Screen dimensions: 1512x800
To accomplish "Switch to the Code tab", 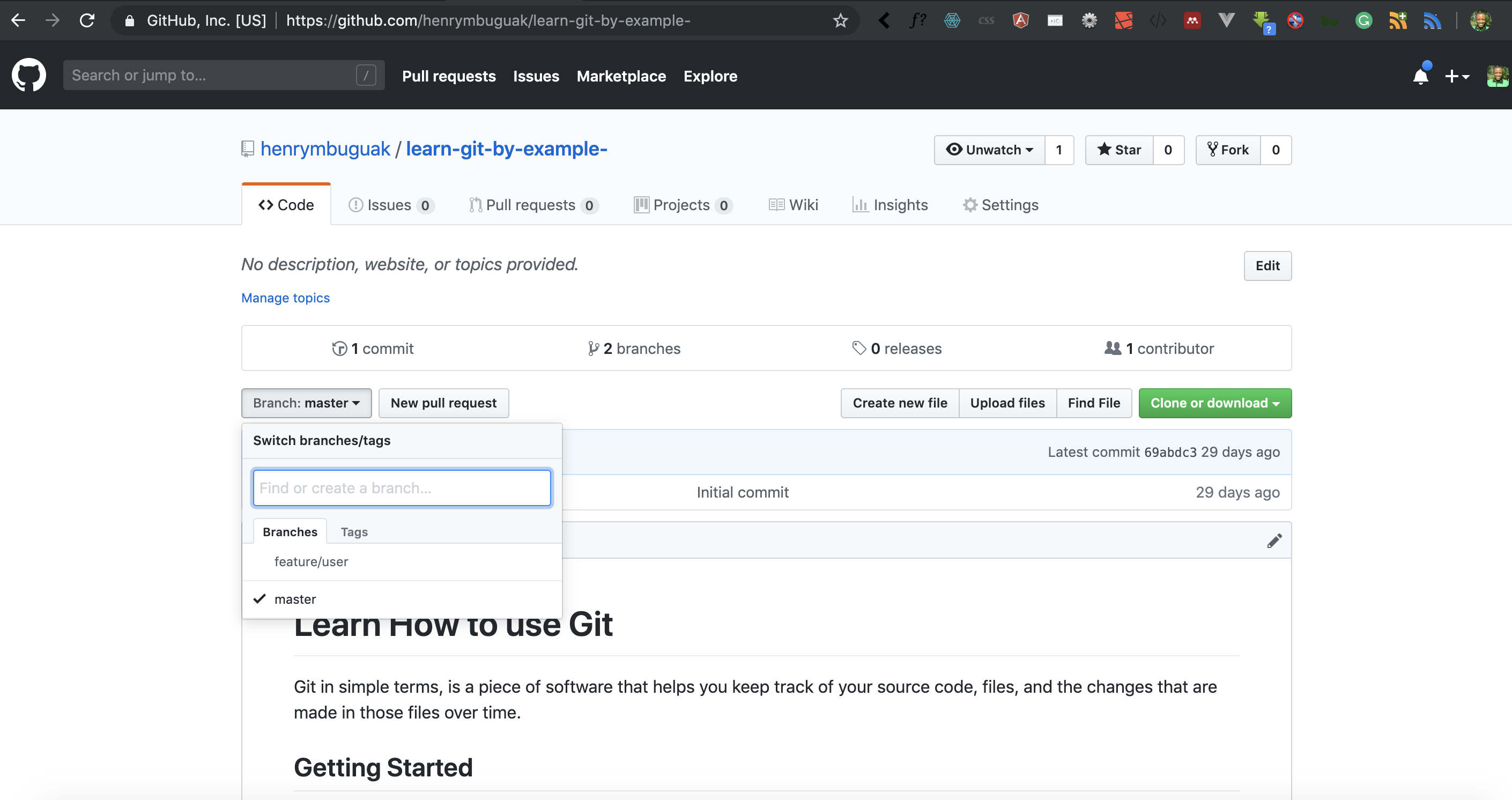I will pos(286,205).
